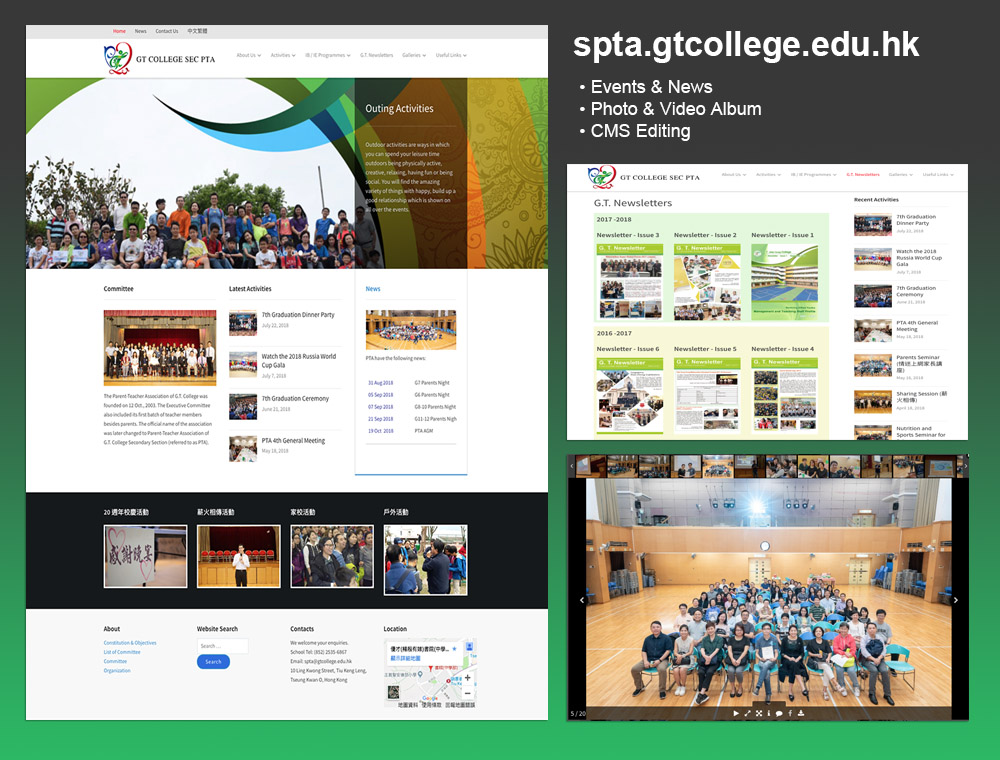Open the Organization footer link
The width and height of the screenshot is (1000, 760).
(x=117, y=671)
